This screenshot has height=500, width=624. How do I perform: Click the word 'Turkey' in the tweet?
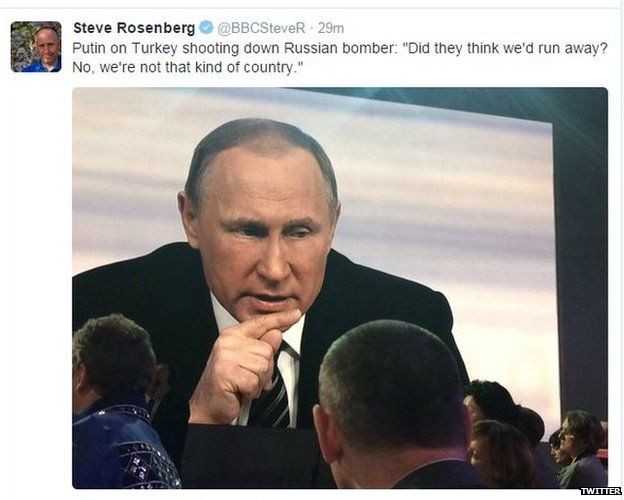coord(154,48)
